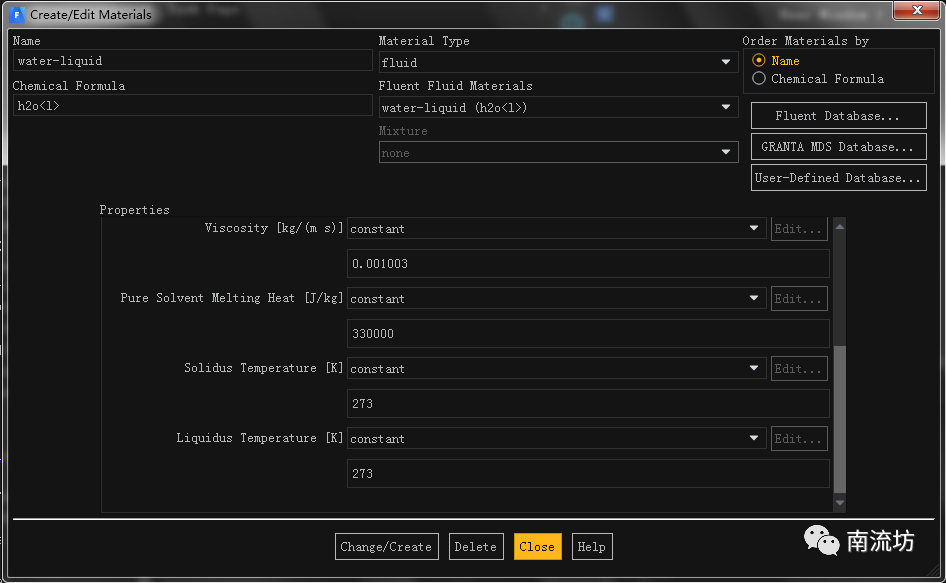This screenshot has height=583, width=946.
Task: Click the Change/Create button
Action: (x=387, y=546)
